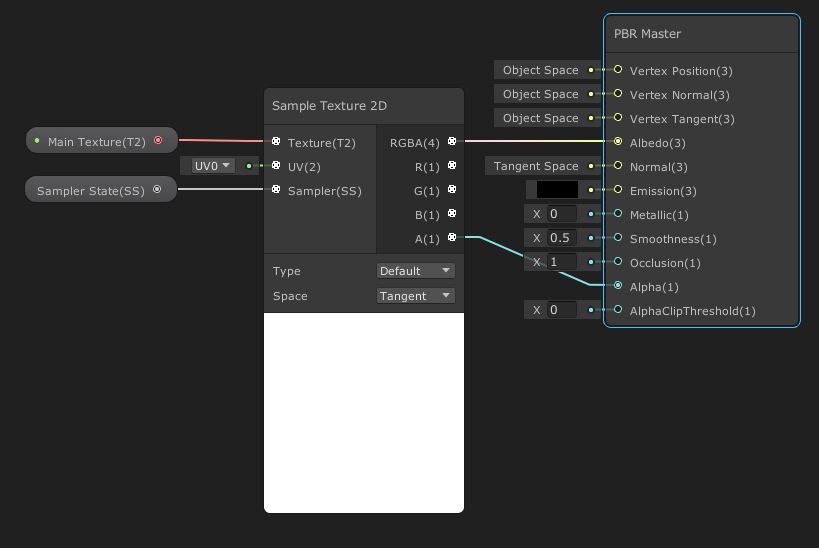Screen dimensions: 819x548
Task: Click the Sampler(SS) input port
Action: coord(276,189)
